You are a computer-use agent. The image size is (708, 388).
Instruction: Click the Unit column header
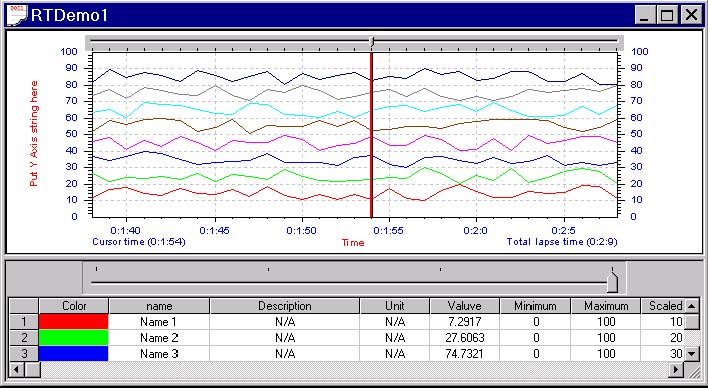395,306
